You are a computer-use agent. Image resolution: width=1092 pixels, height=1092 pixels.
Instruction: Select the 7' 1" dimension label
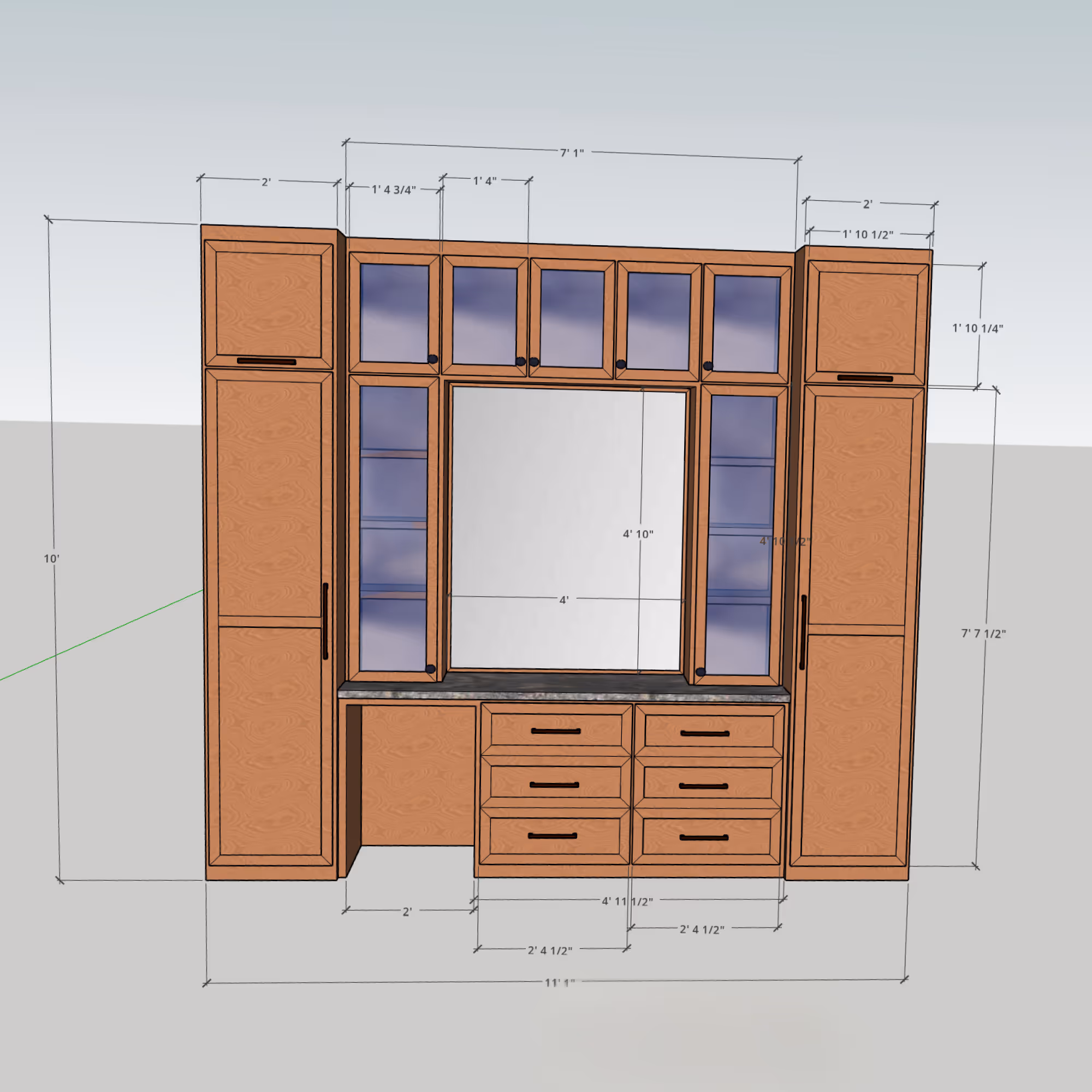(x=572, y=153)
